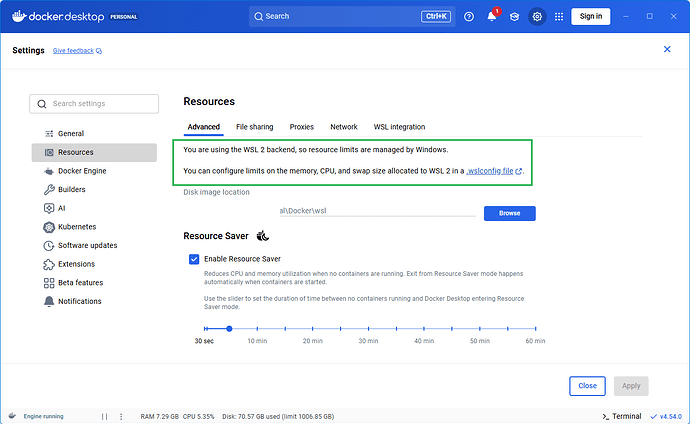
Task: Click the Docker whale engine status icon
Action: click(x=11, y=415)
